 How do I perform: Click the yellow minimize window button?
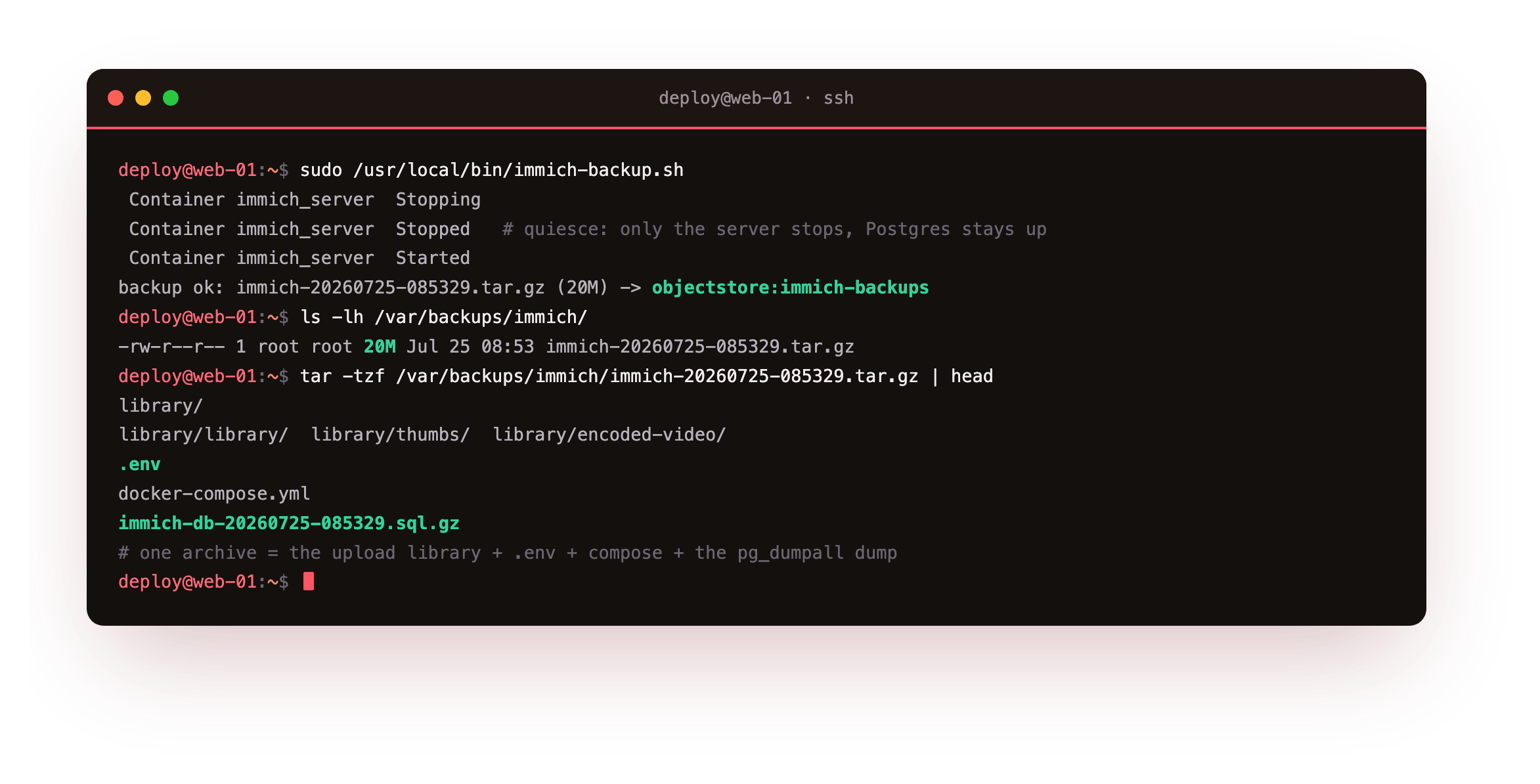[x=143, y=98]
